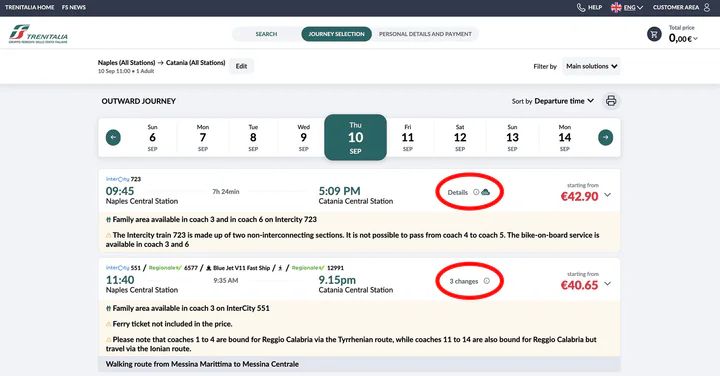Select Sun 6 Sep date
Viewport: 720px width, 376px height.
point(152,137)
